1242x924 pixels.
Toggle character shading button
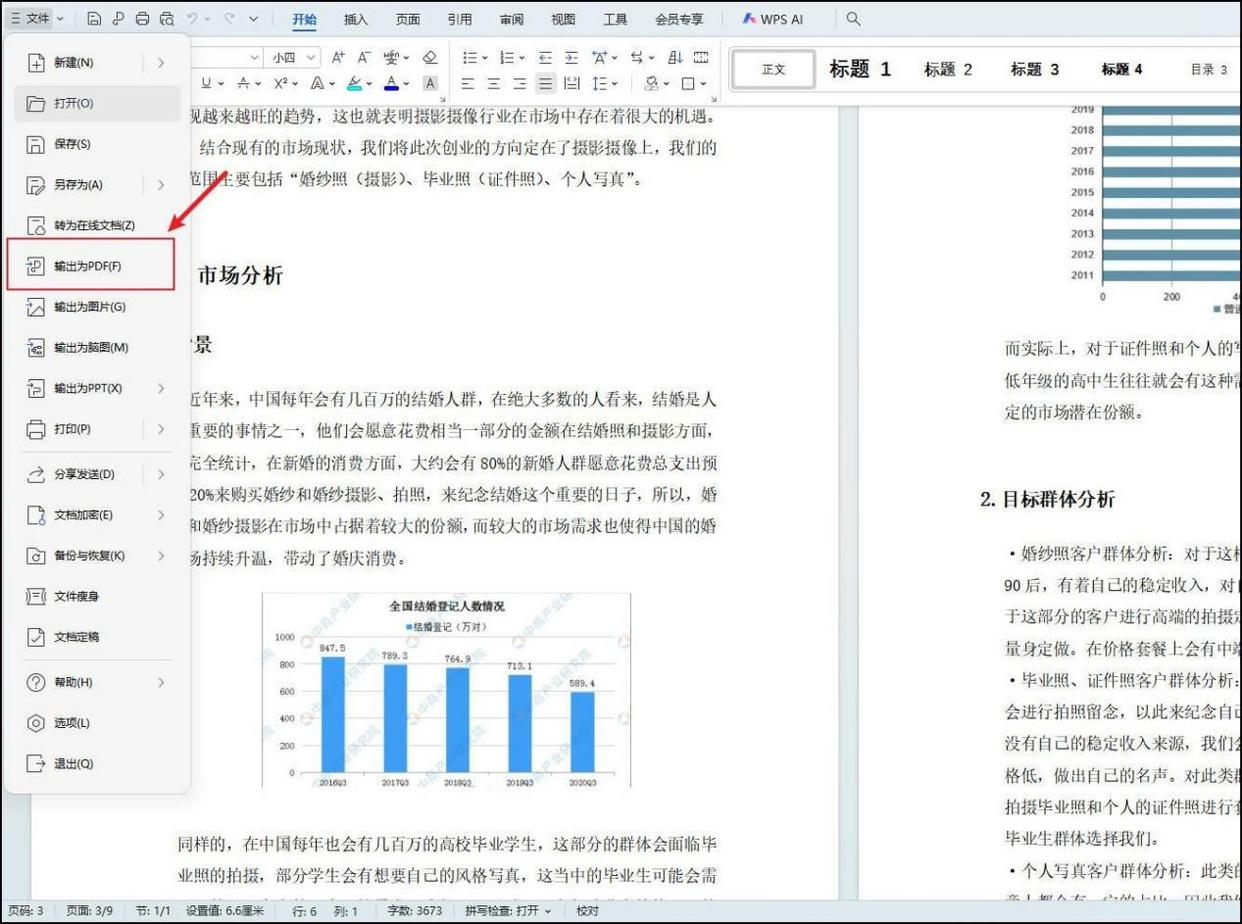(x=430, y=84)
